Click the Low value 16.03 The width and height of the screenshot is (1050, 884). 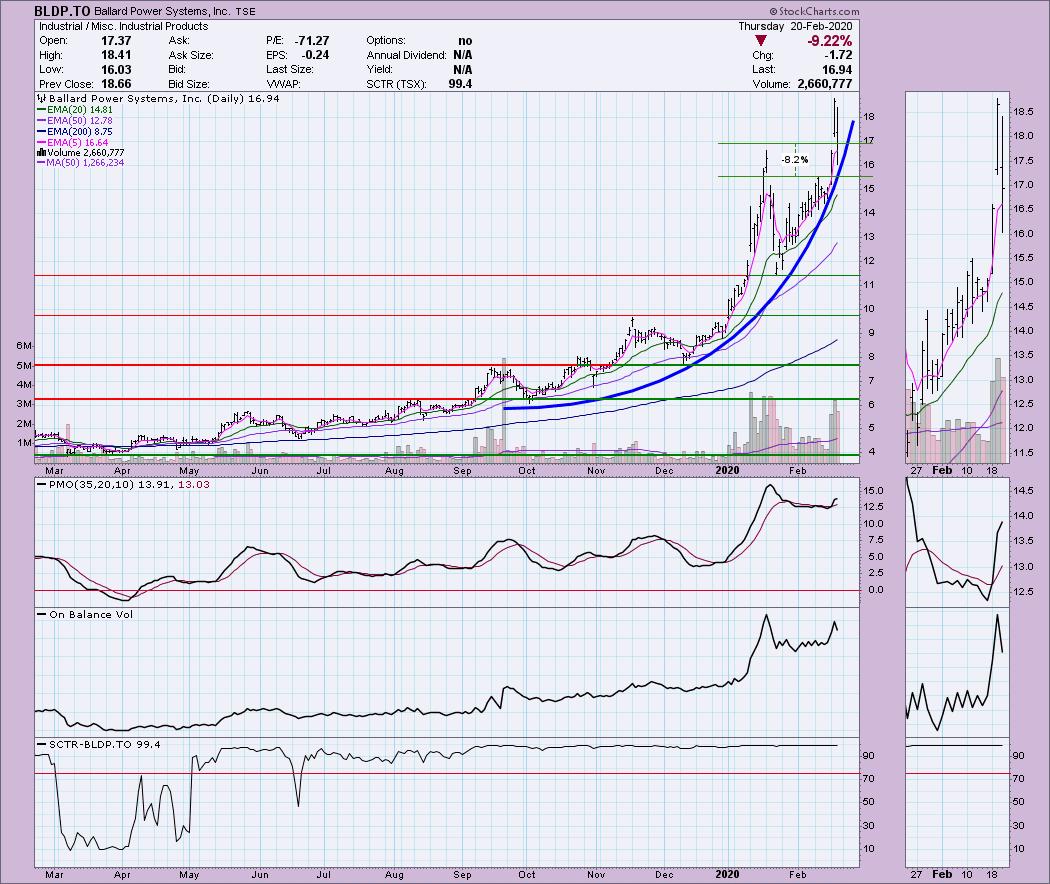point(117,70)
